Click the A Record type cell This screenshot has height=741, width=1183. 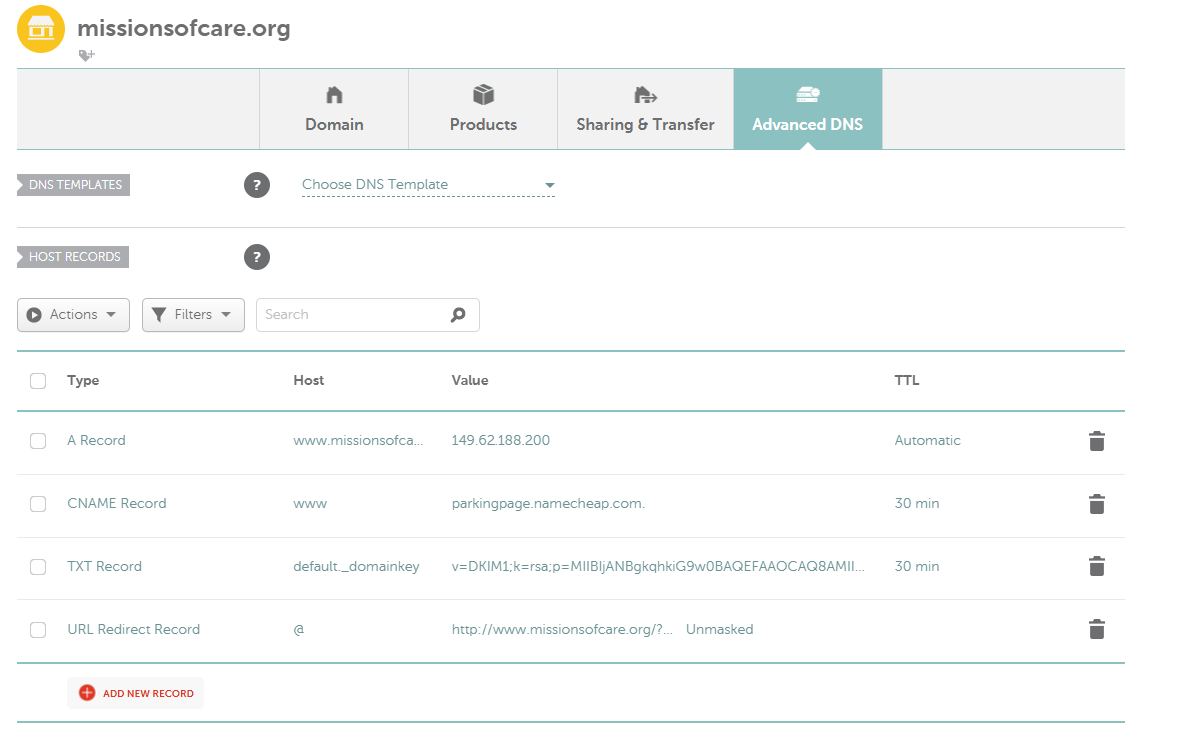coord(97,440)
